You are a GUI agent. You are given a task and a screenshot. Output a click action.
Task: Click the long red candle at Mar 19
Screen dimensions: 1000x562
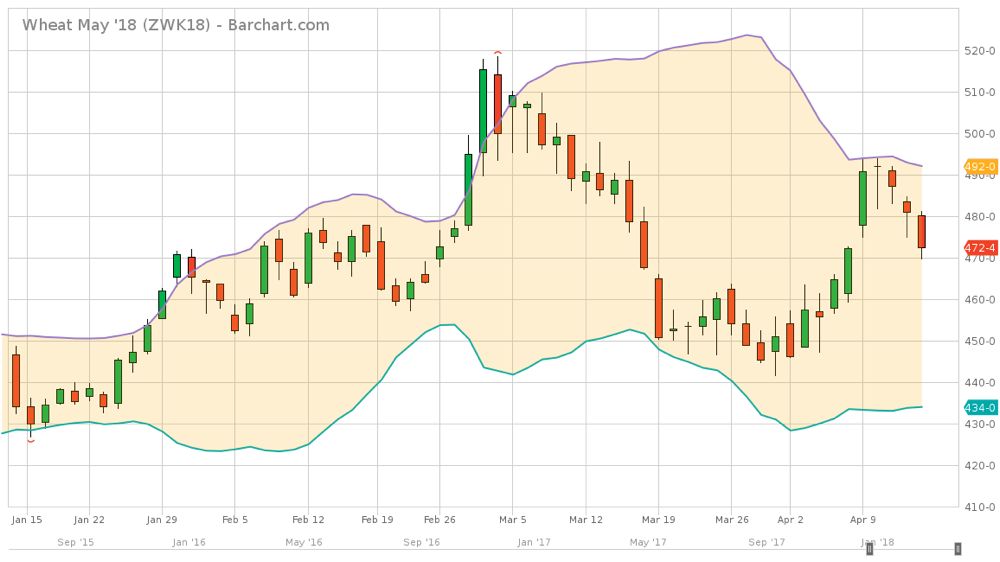point(659,308)
